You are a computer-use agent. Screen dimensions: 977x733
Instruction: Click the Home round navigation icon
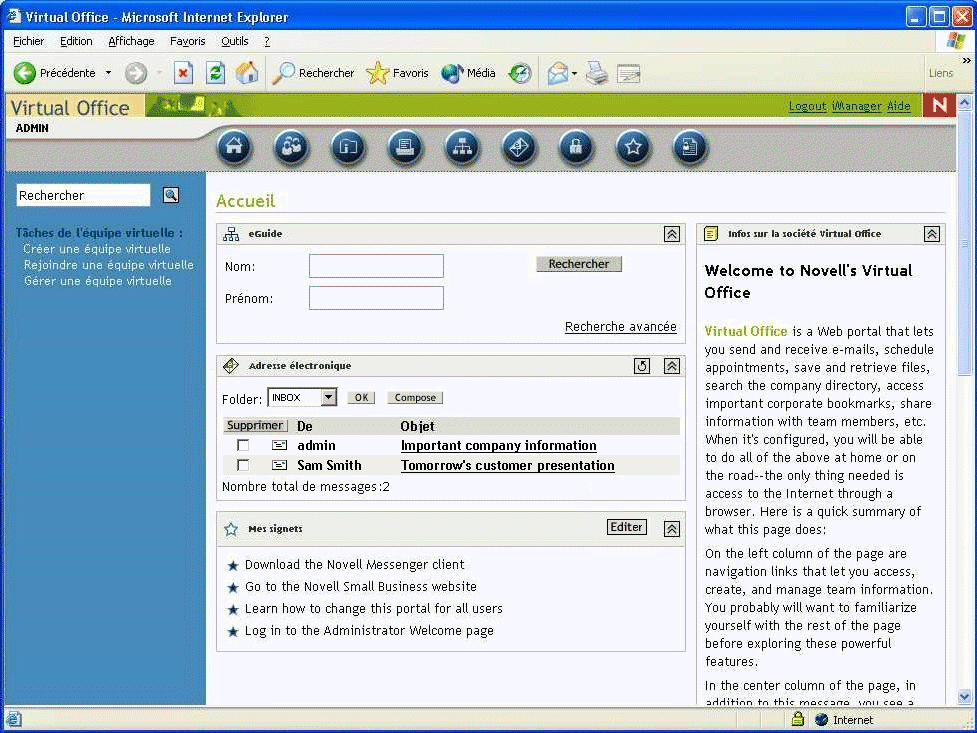point(234,147)
